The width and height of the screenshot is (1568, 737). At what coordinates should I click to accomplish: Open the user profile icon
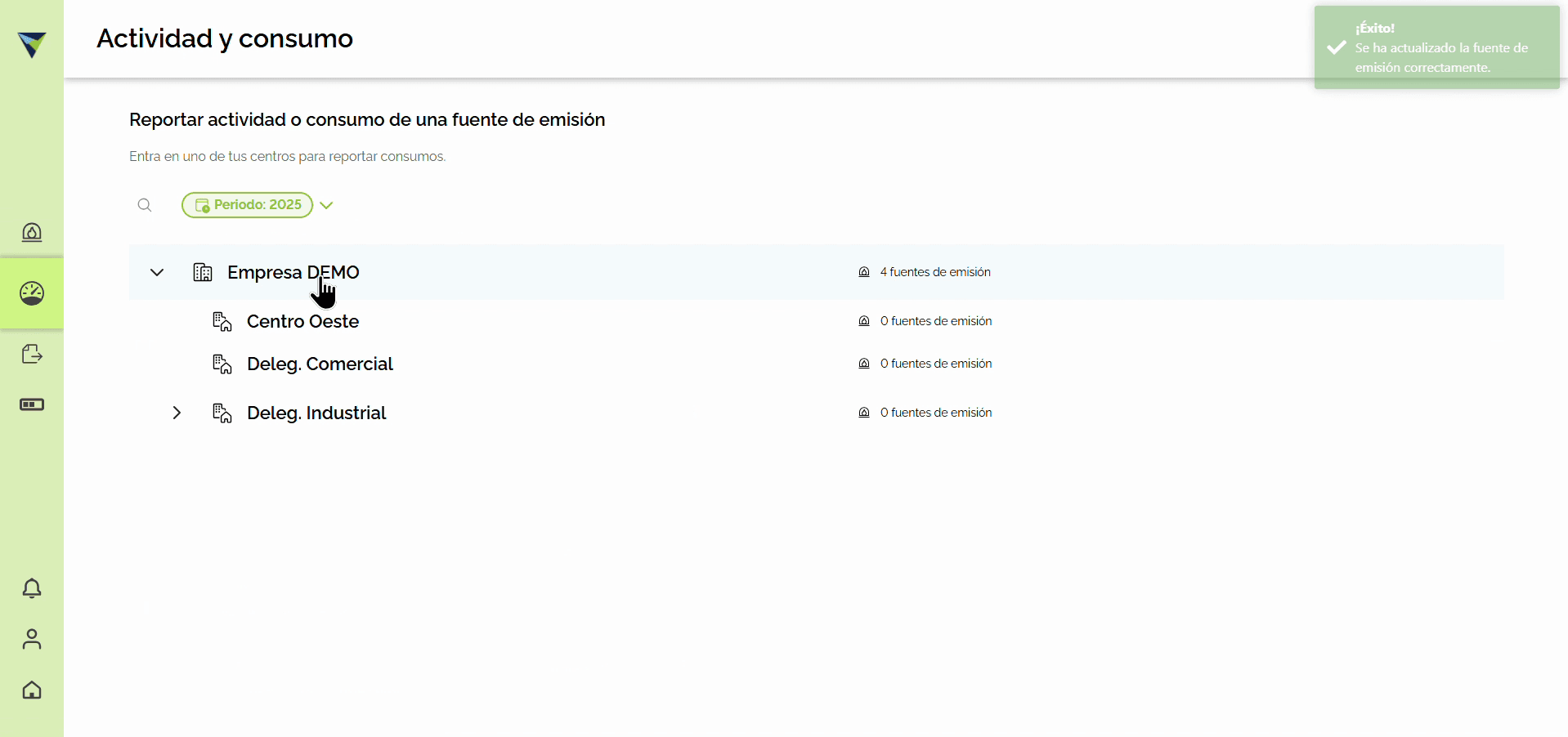click(x=32, y=639)
